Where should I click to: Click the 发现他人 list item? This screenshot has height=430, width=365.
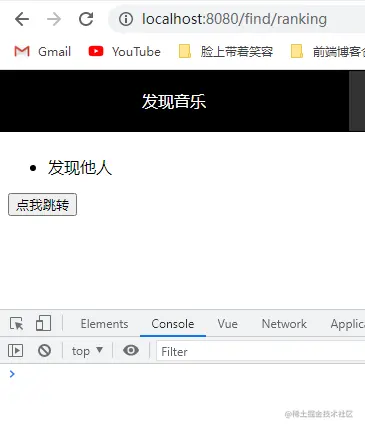pyautogui.click(x=80, y=167)
